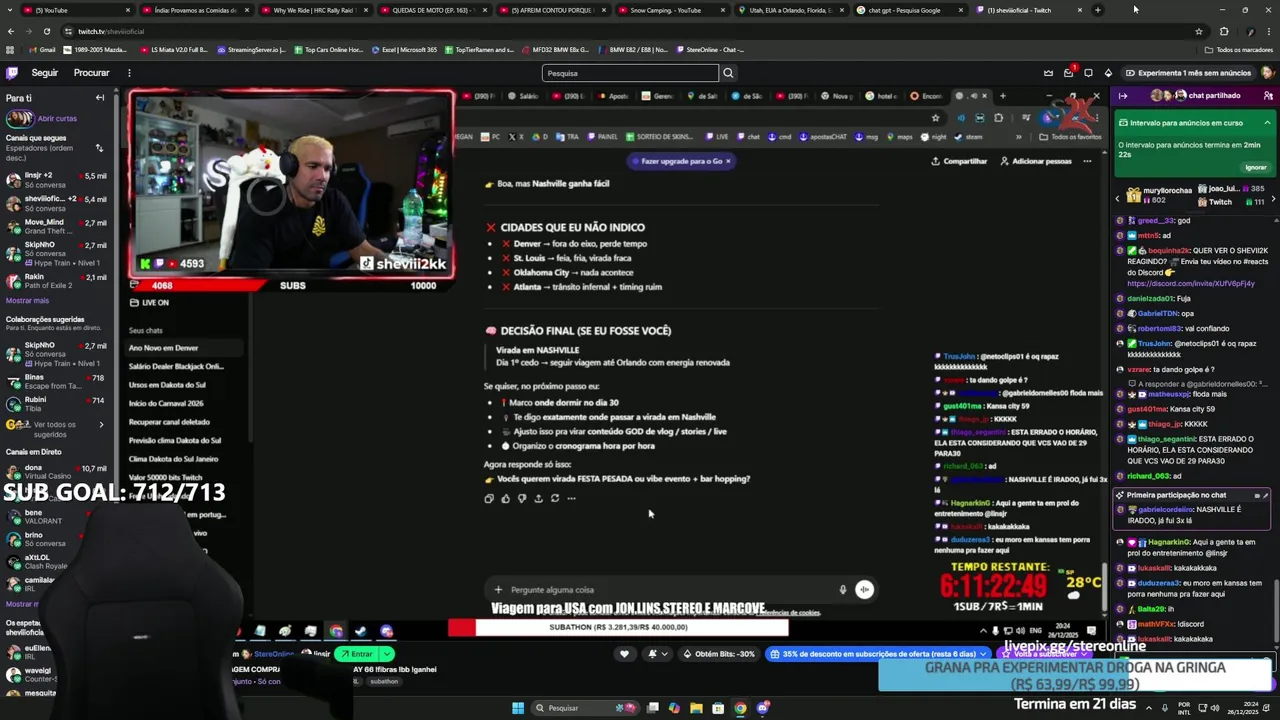Open the notification bell dropdown
This screenshot has height=720, width=1280.
[656, 654]
